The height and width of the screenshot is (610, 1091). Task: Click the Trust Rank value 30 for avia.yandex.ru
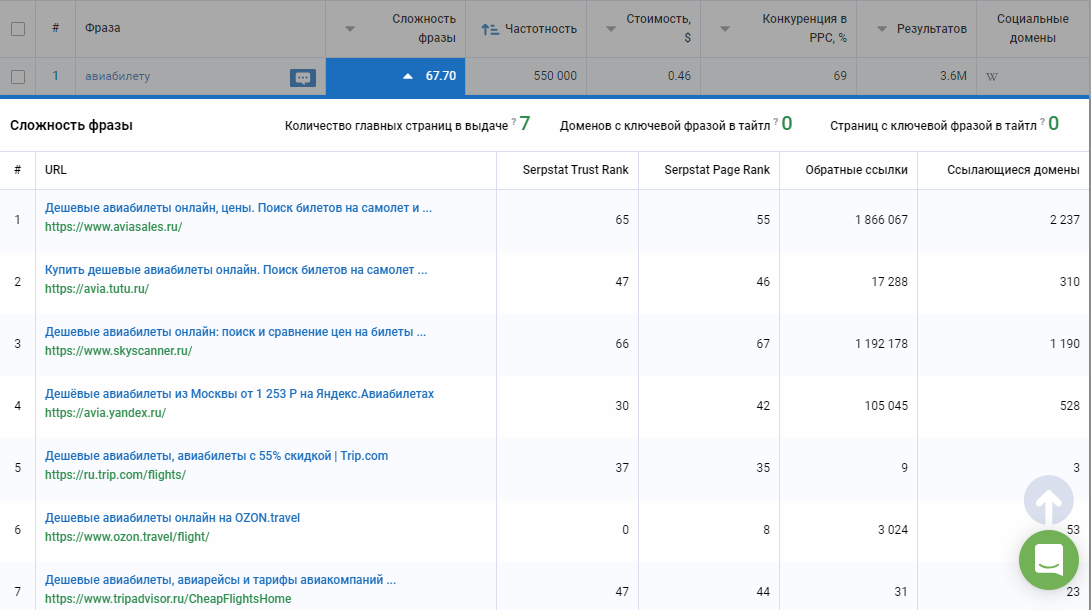coord(622,406)
